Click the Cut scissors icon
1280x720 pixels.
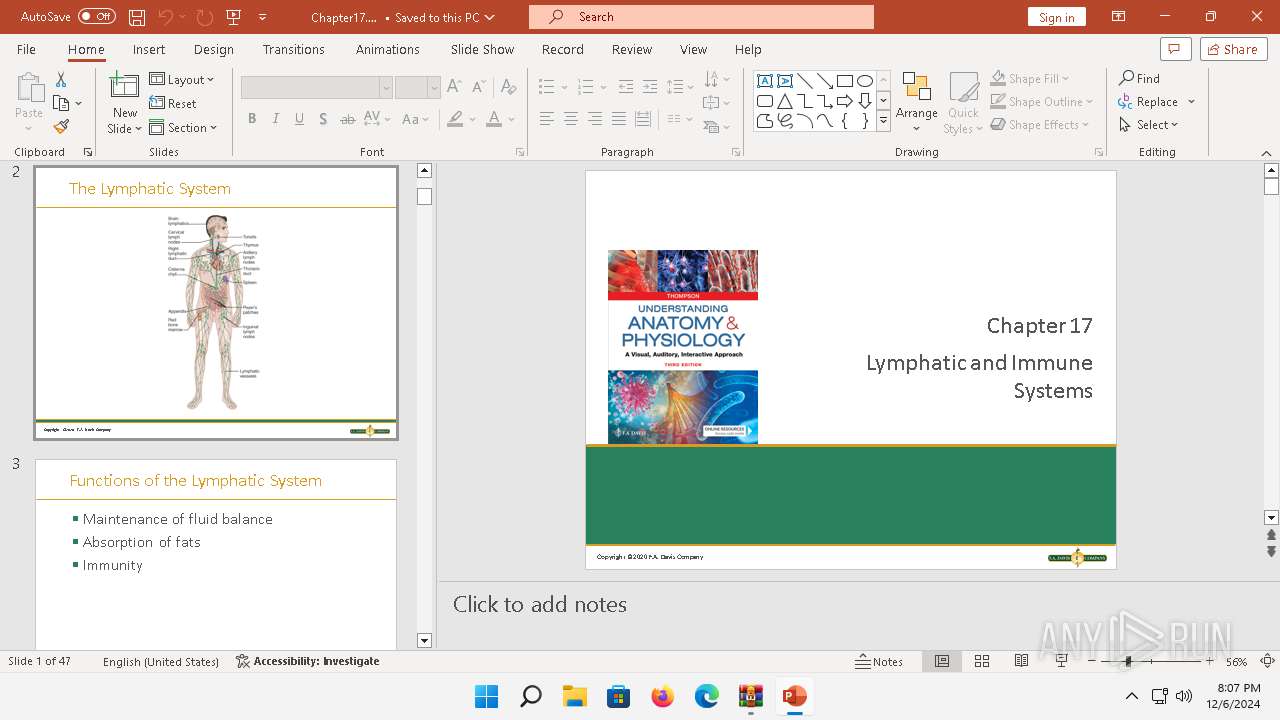point(61,80)
